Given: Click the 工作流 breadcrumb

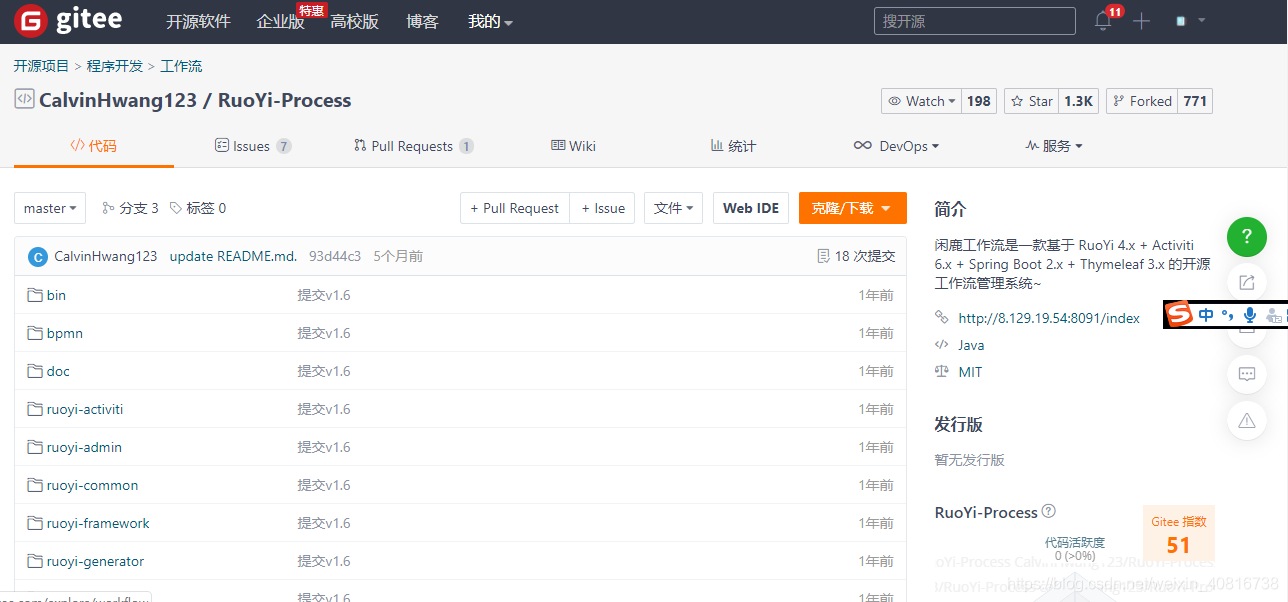Looking at the screenshot, I should tap(181, 66).
